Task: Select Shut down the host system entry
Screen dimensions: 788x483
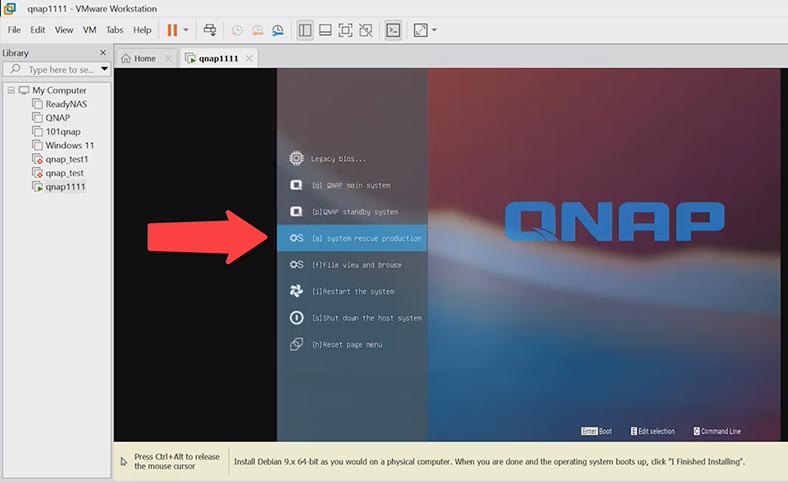Action: coord(352,318)
